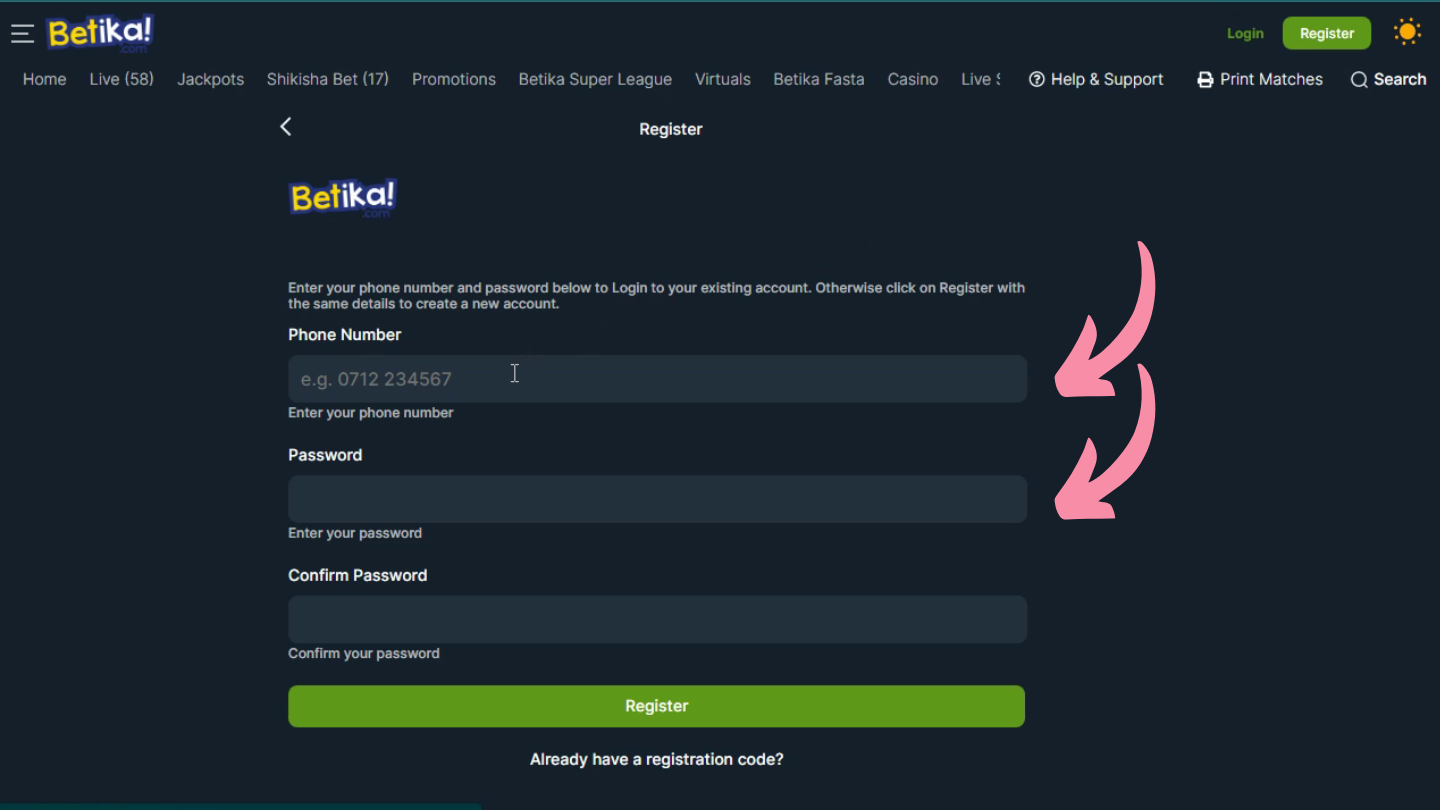Click the Print Matches printer icon
This screenshot has height=810, width=1440.
click(1206, 79)
